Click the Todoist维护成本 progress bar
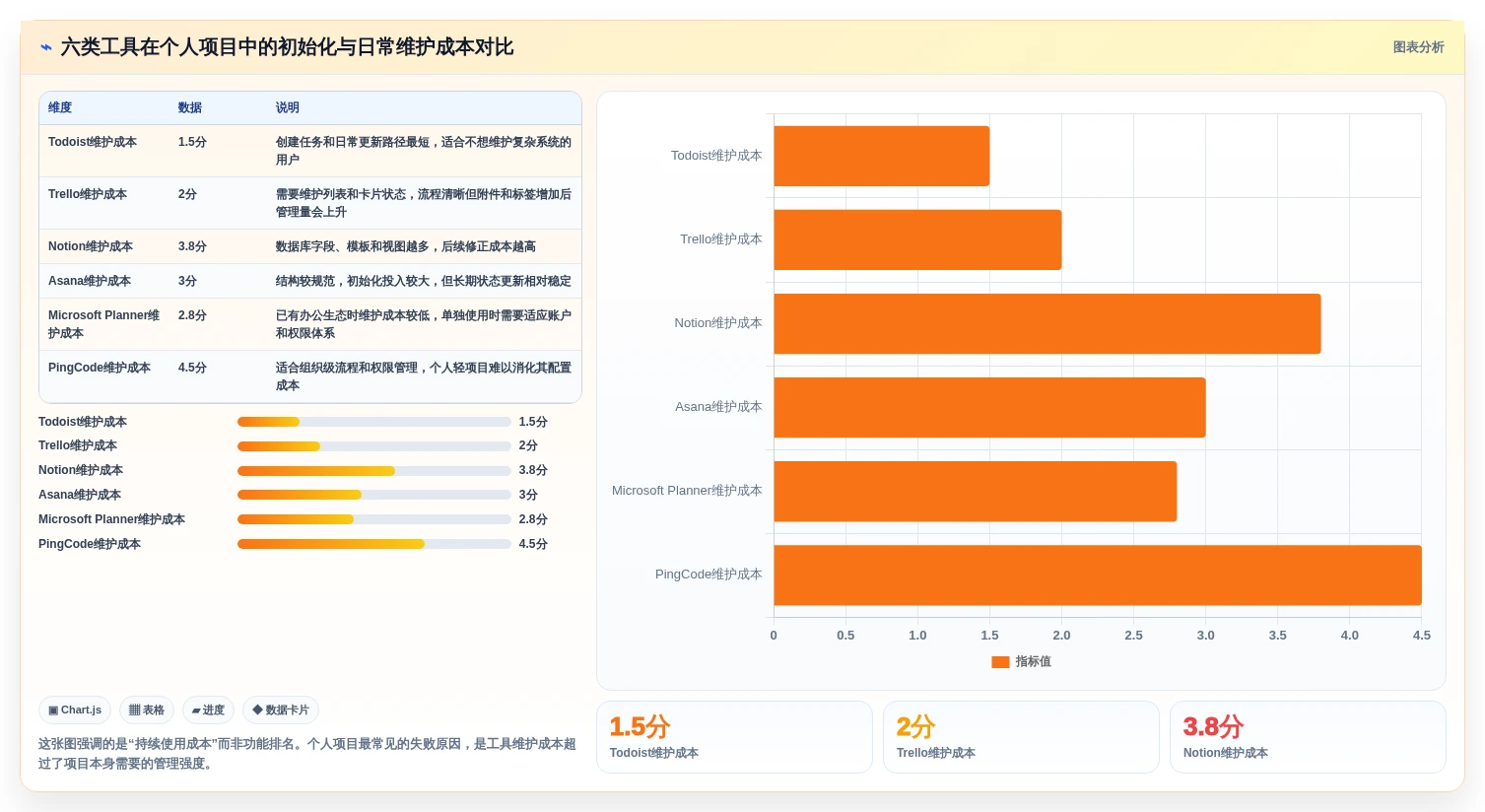The width and height of the screenshot is (1485, 812). click(373, 422)
